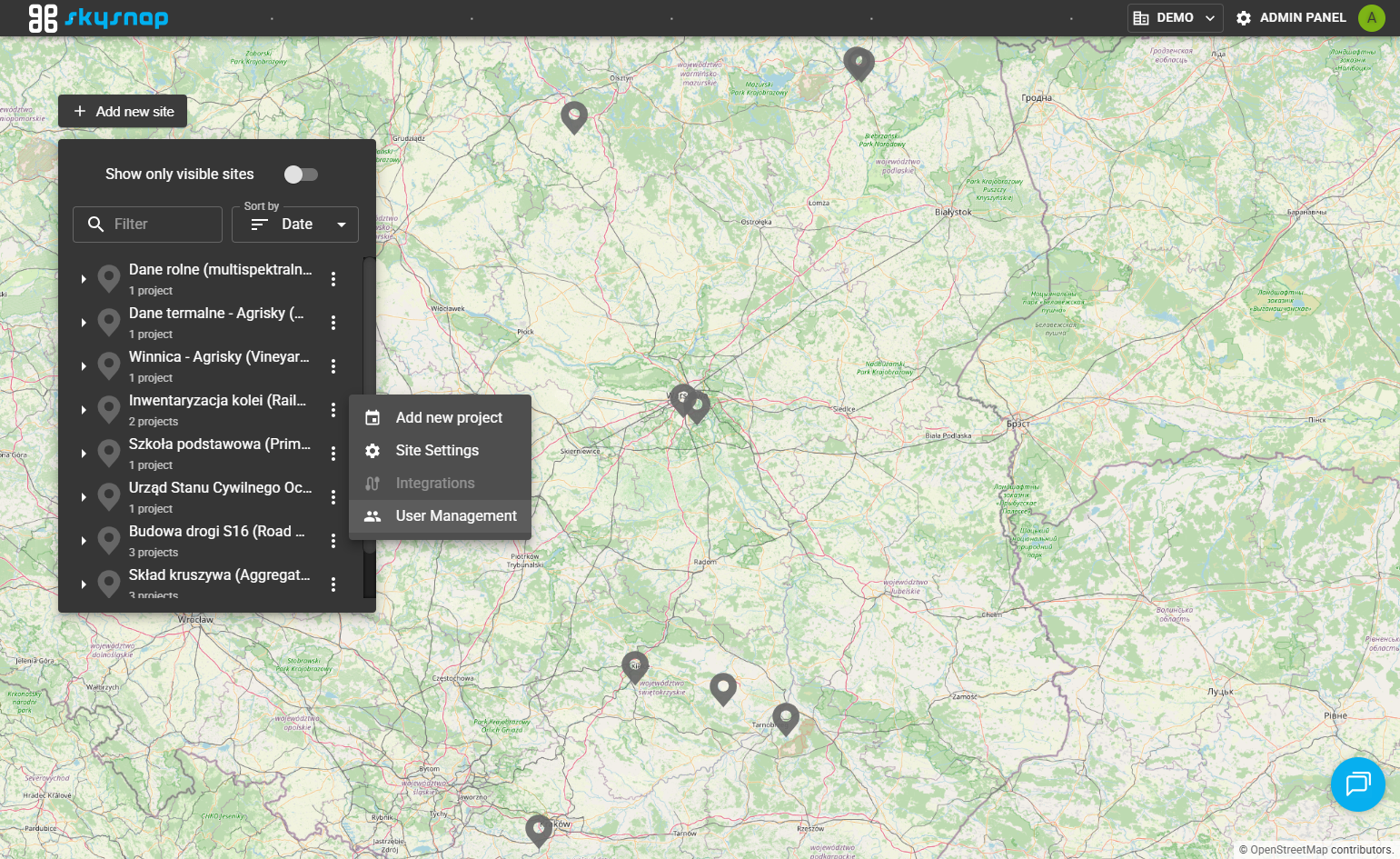Select Integrations menu entry
Image resolution: width=1400 pixels, height=859 pixels.
tap(440, 484)
